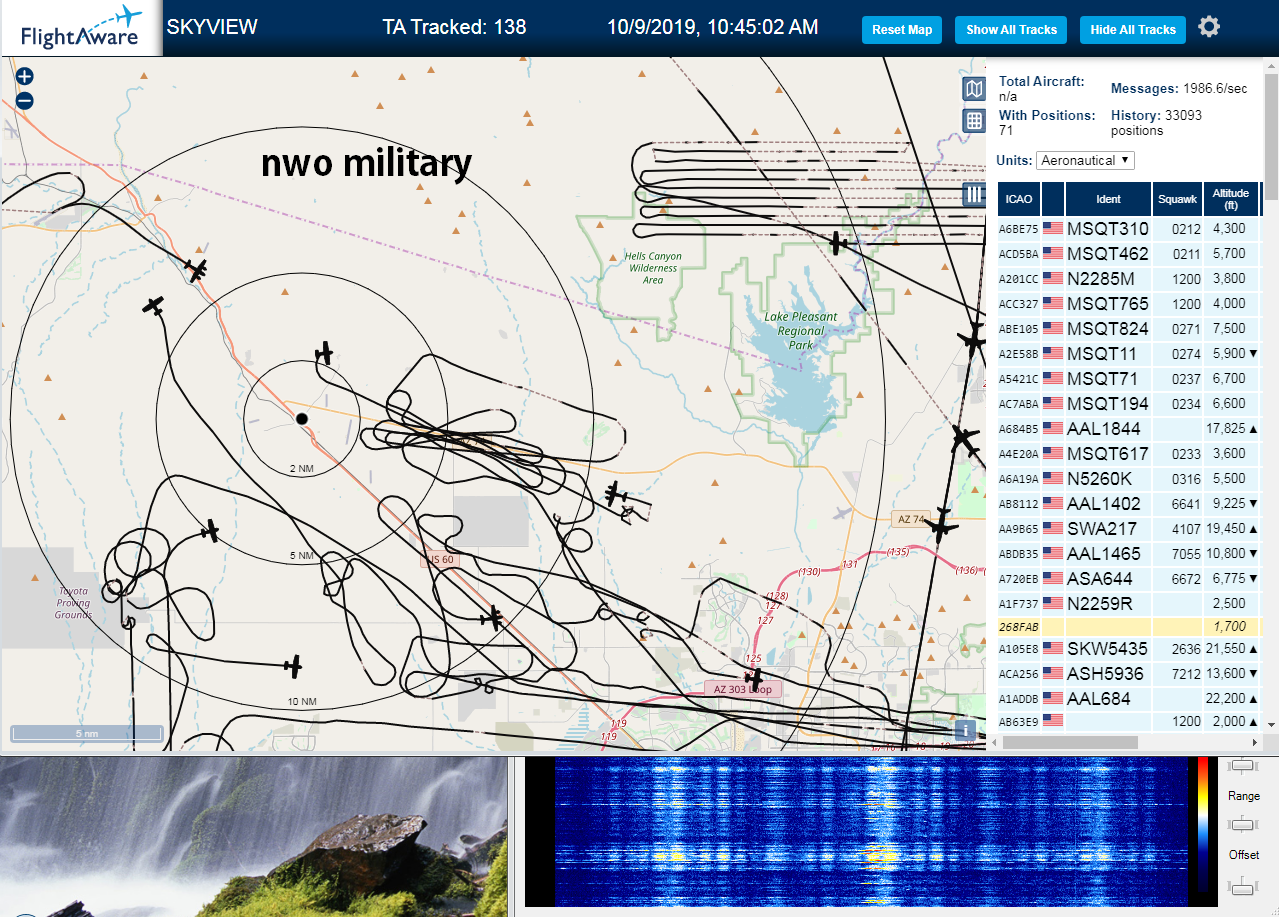The height and width of the screenshot is (917, 1279).
Task: Select the aircraft icon above AZ 303 Loop label
Action: pyautogui.click(x=754, y=680)
